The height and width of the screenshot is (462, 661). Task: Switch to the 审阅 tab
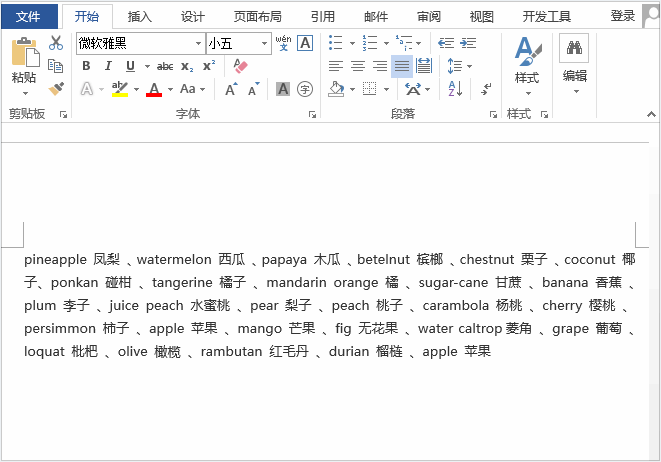(x=429, y=16)
